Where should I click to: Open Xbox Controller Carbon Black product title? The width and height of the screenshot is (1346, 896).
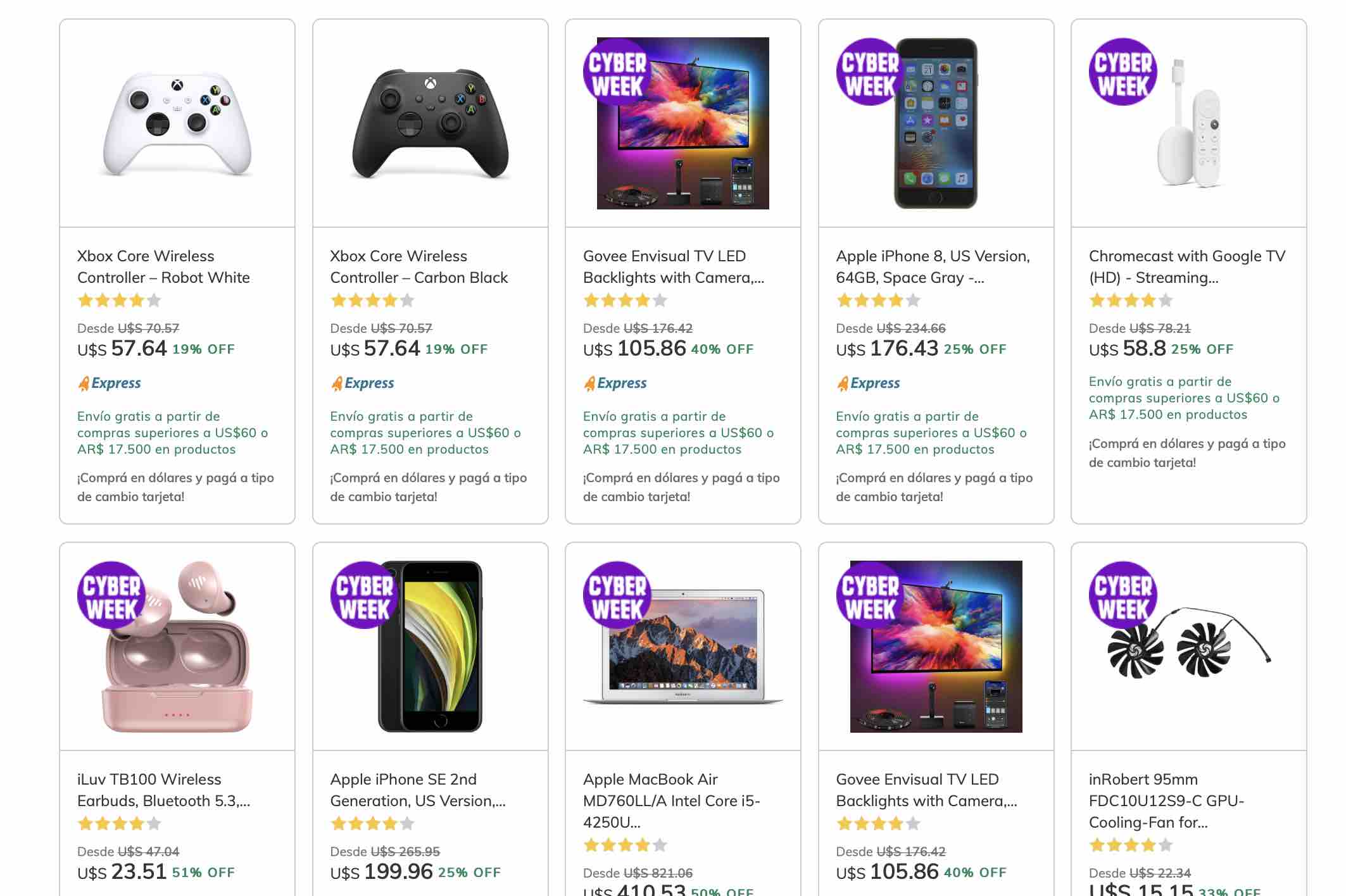(x=418, y=267)
